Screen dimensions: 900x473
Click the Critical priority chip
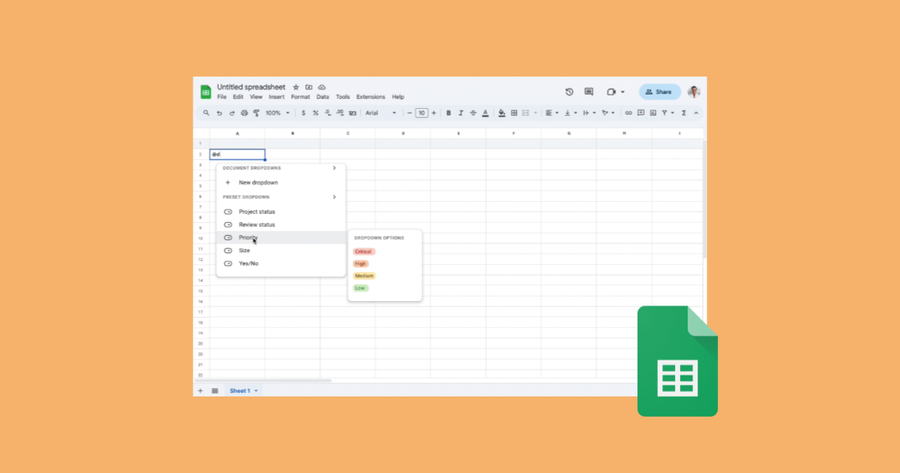point(363,251)
